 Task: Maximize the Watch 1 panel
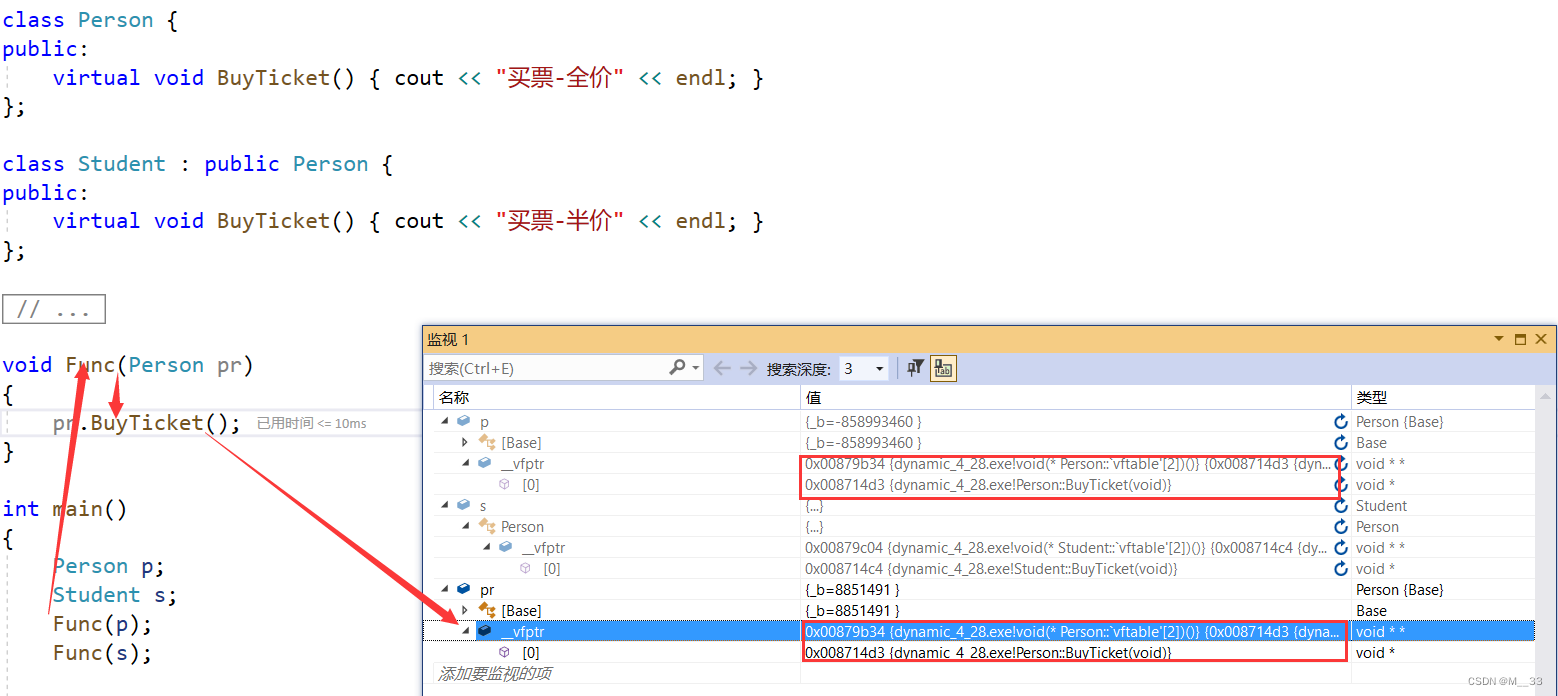point(1520,340)
